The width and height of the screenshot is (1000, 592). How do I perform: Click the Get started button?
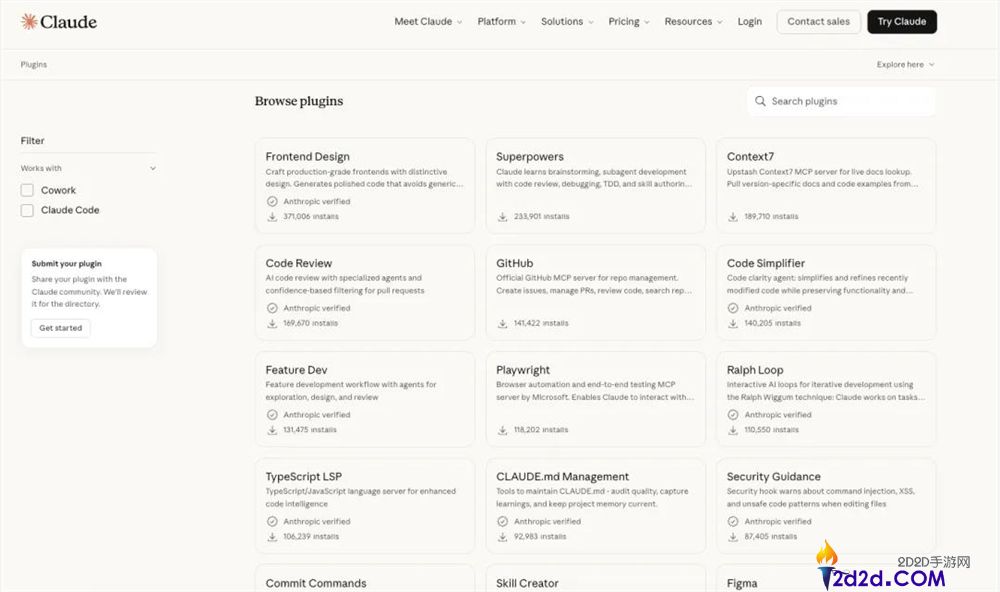tap(61, 328)
